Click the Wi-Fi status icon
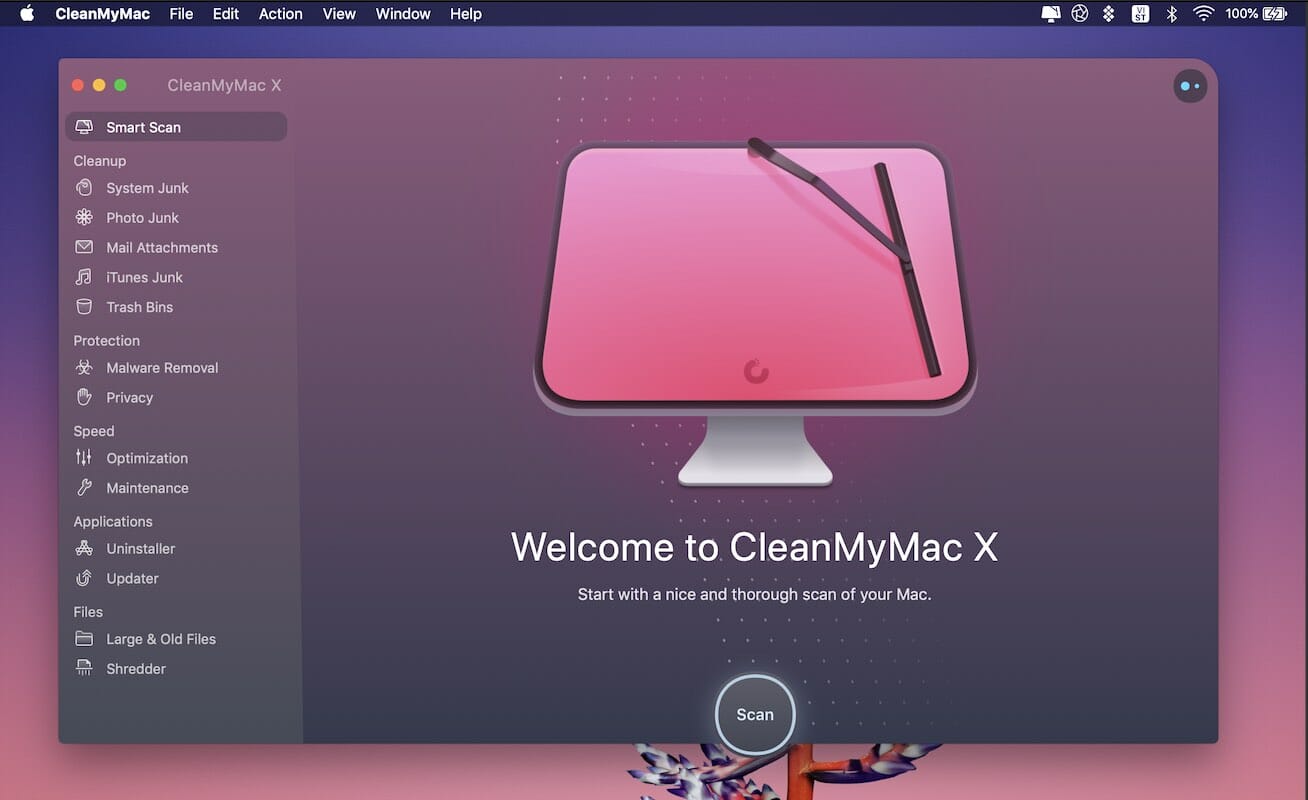Viewport: 1308px width, 800px height. (1204, 14)
